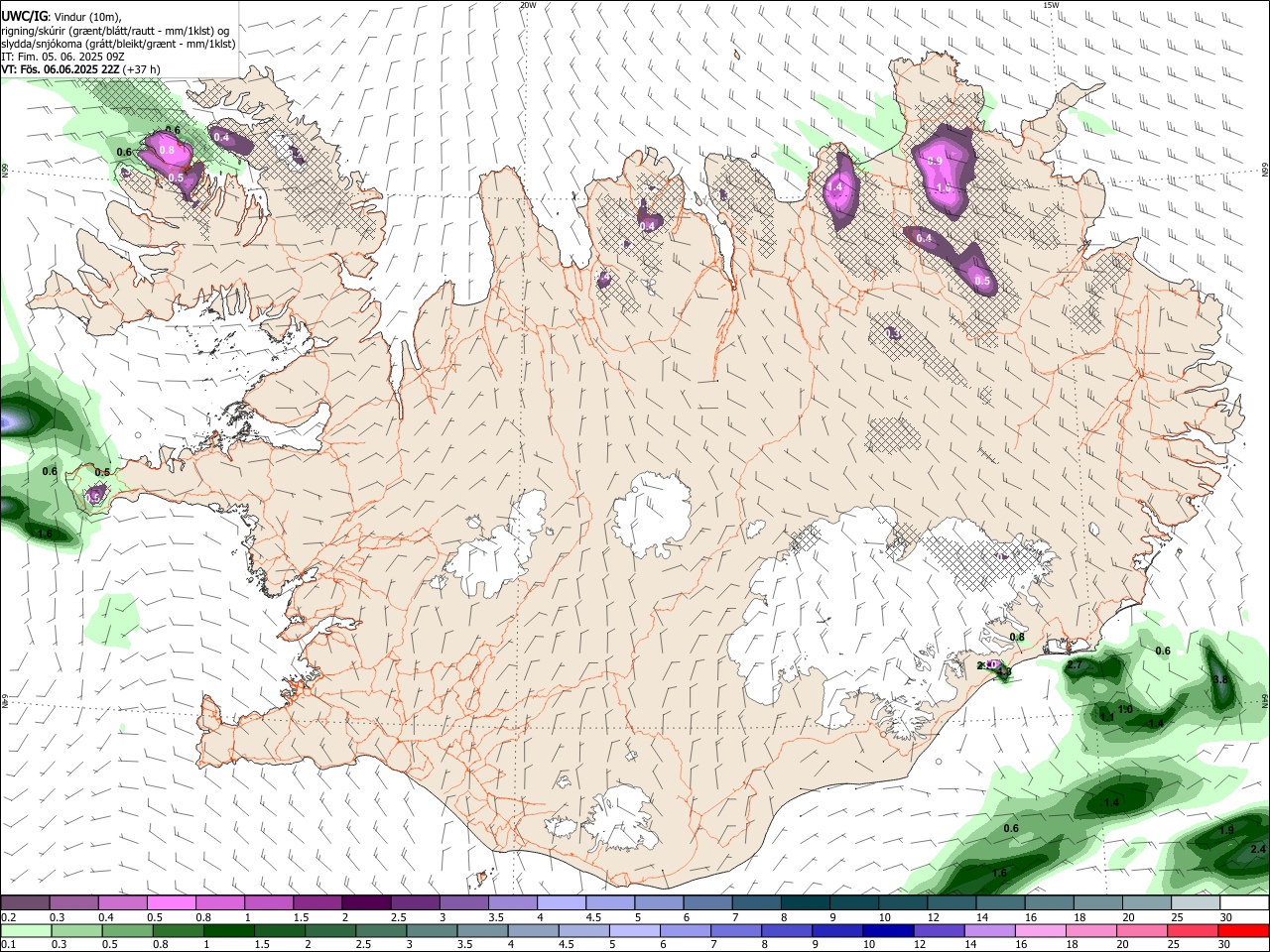The image size is (1270, 952).
Task: Click the Mýrdalsjökull glacier on the south coast
Action: [x=620, y=818]
